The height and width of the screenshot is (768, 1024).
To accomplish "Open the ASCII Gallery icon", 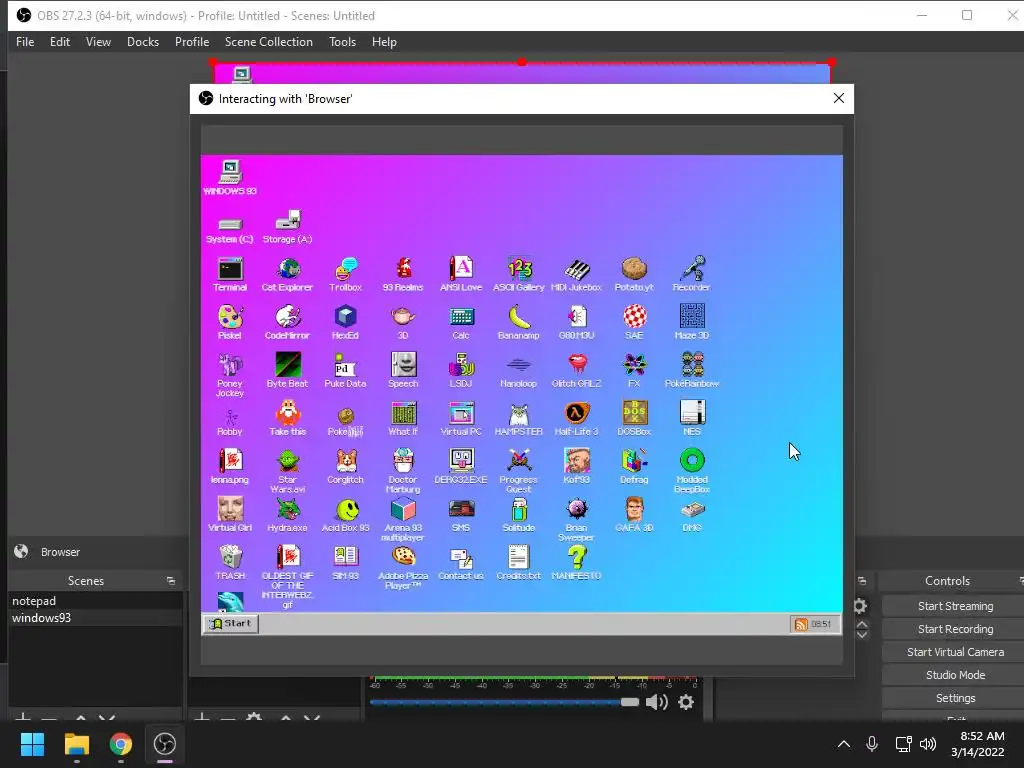I will click(519, 274).
